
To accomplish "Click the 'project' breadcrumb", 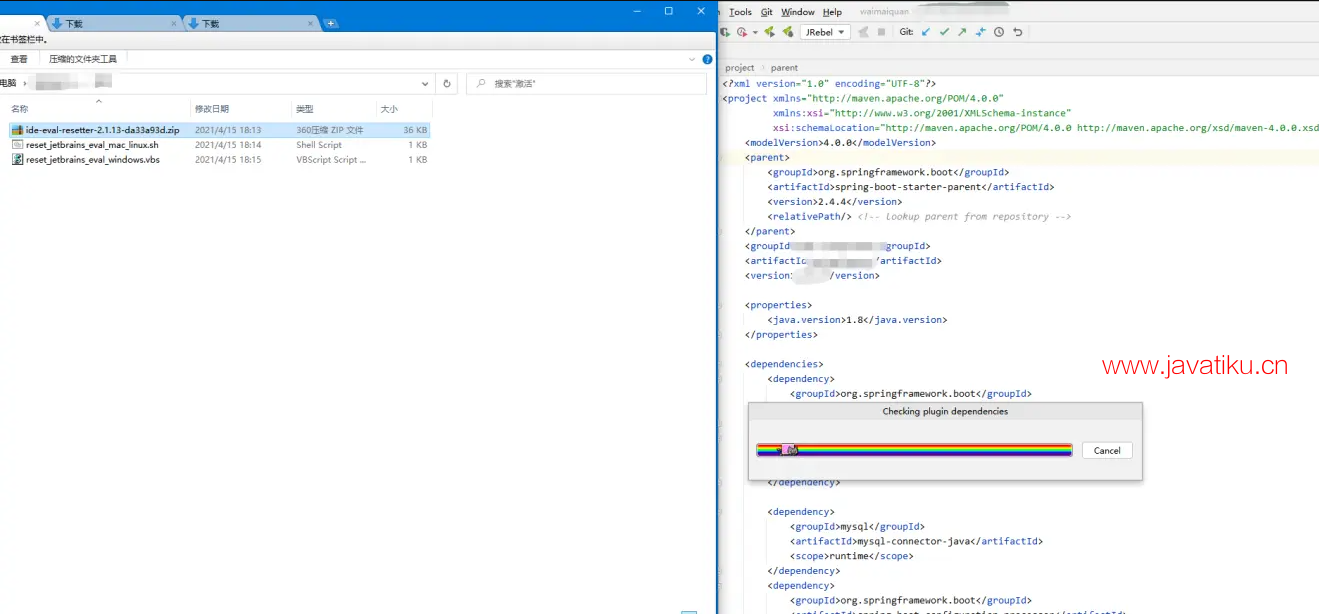I will [740, 68].
